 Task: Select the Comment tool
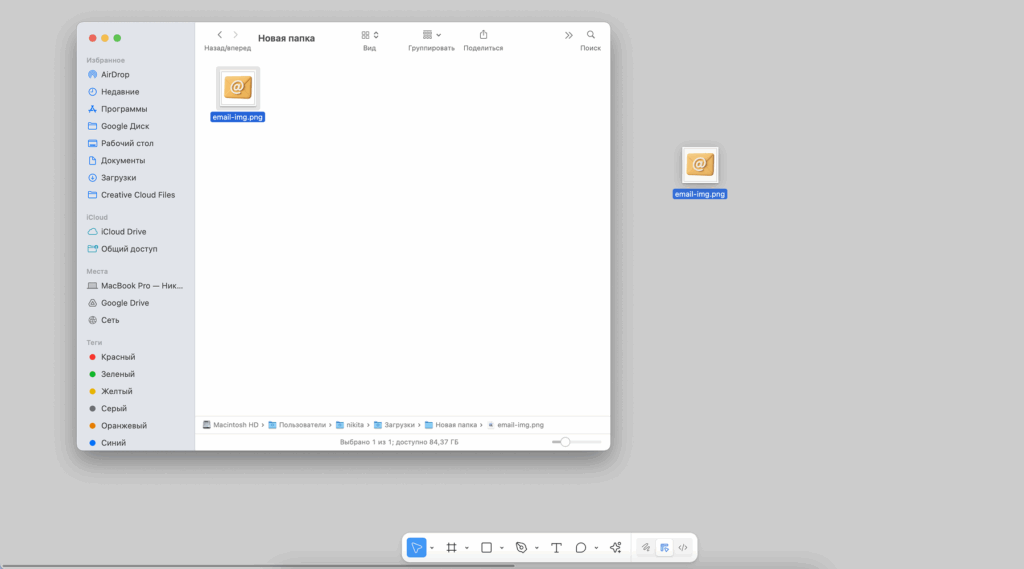point(581,547)
